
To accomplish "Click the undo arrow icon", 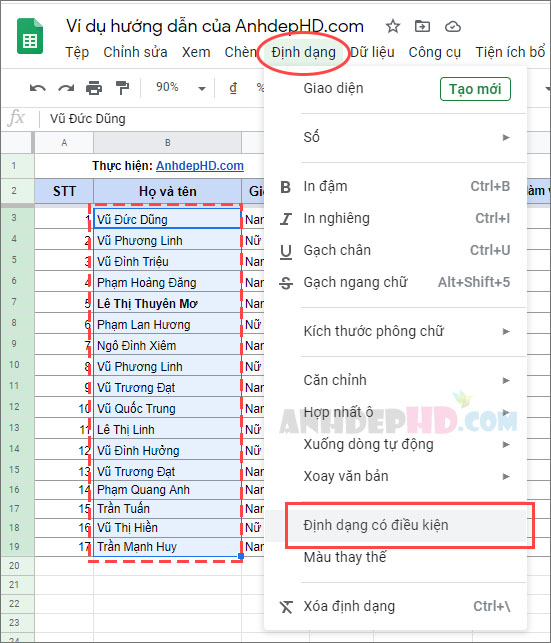I will (x=38, y=88).
